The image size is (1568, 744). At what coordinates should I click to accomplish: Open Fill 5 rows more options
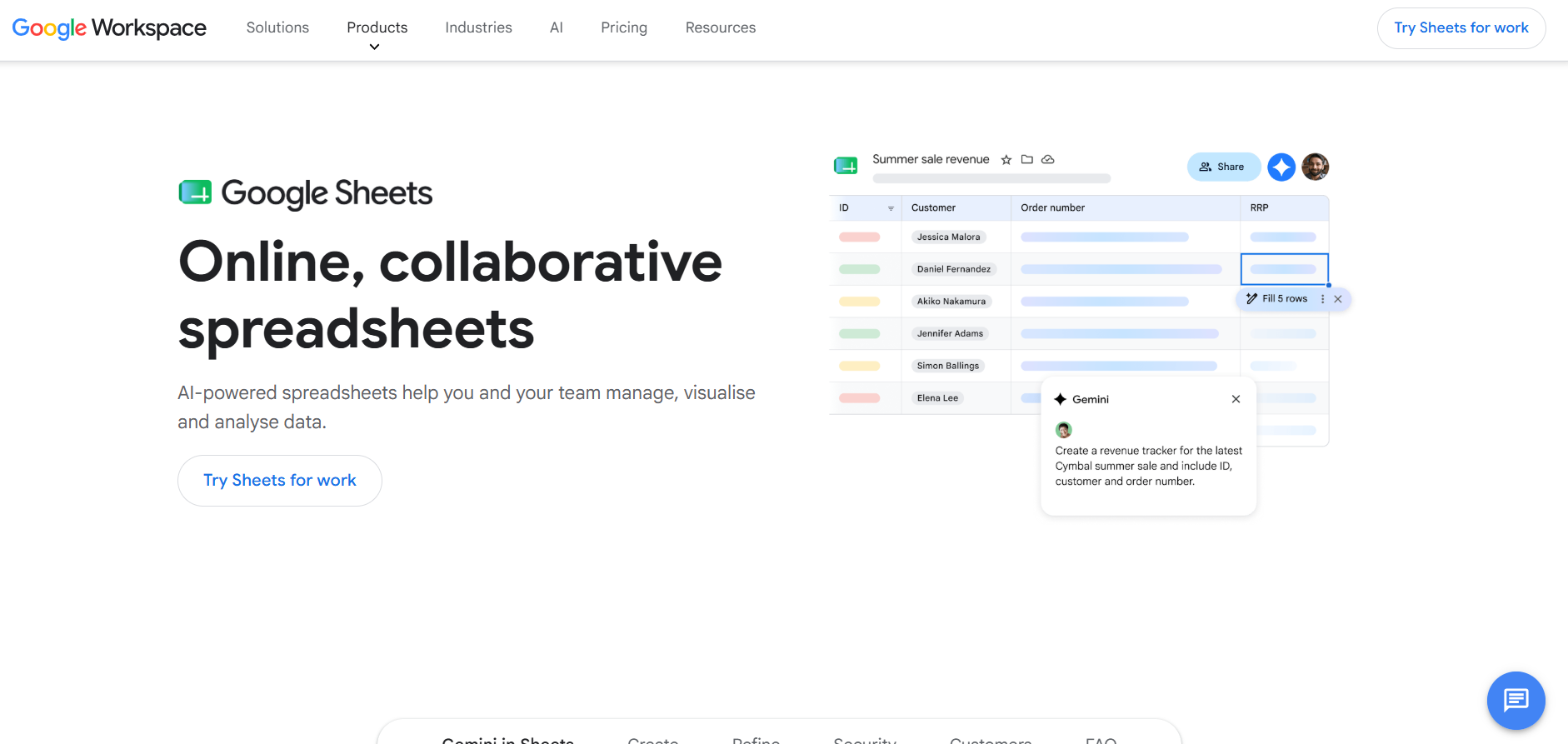coord(1322,299)
